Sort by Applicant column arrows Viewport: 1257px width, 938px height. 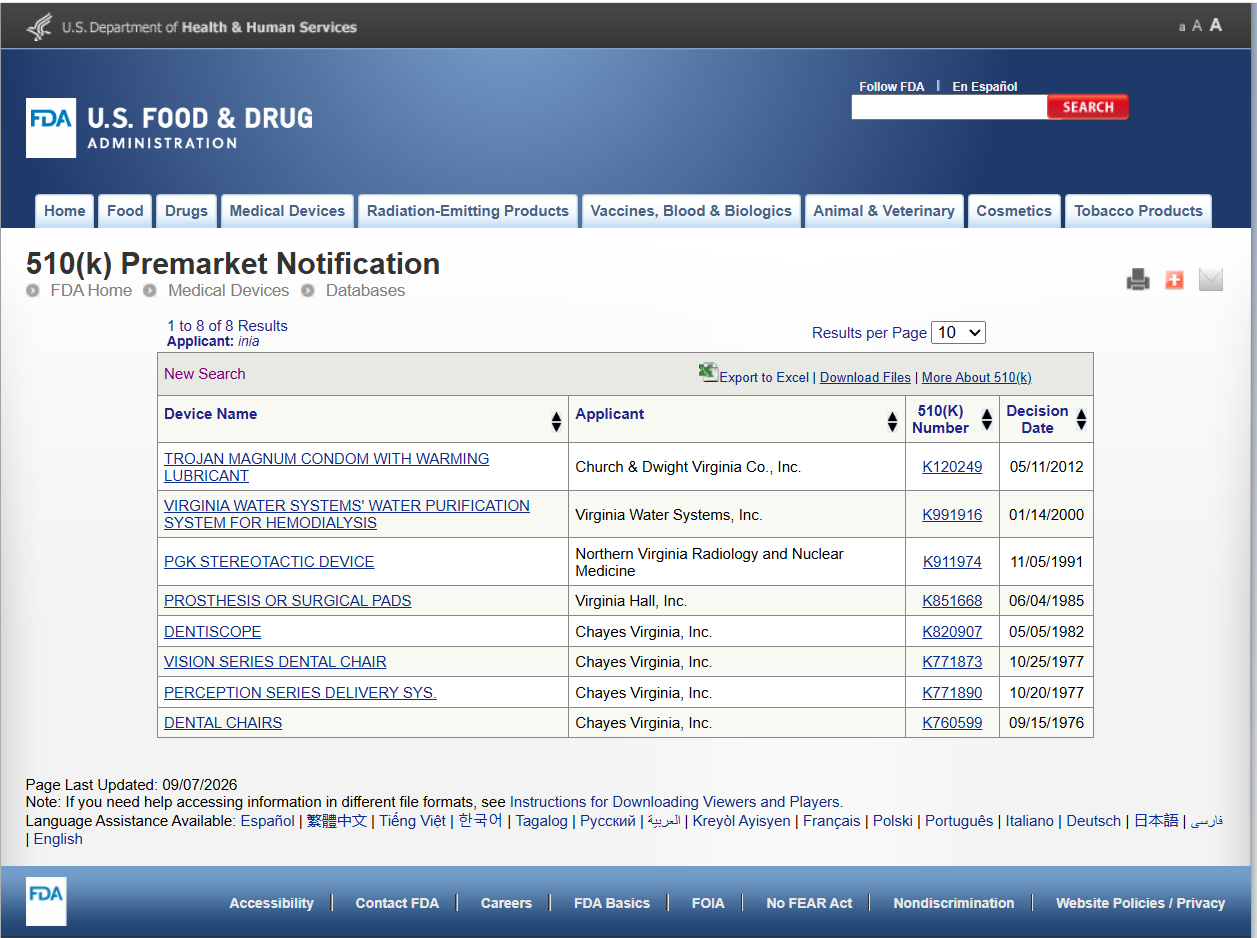coord(892,422)
